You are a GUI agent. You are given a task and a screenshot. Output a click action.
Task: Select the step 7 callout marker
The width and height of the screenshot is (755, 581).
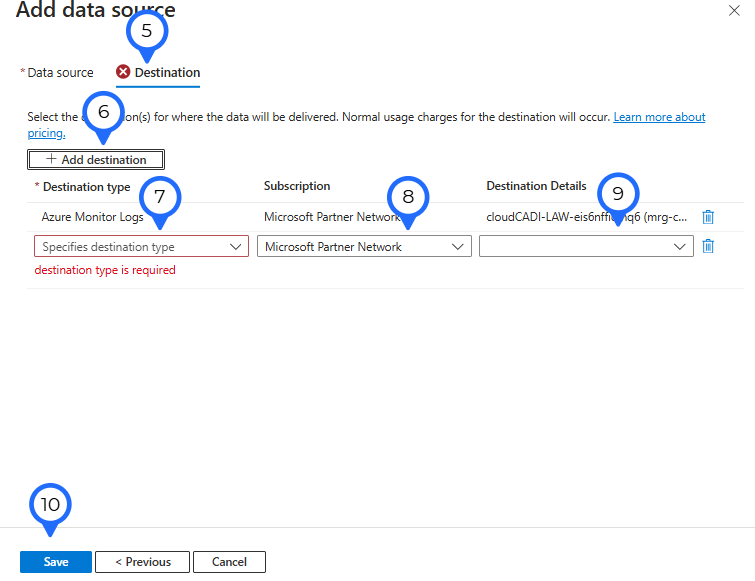[159, 197]
